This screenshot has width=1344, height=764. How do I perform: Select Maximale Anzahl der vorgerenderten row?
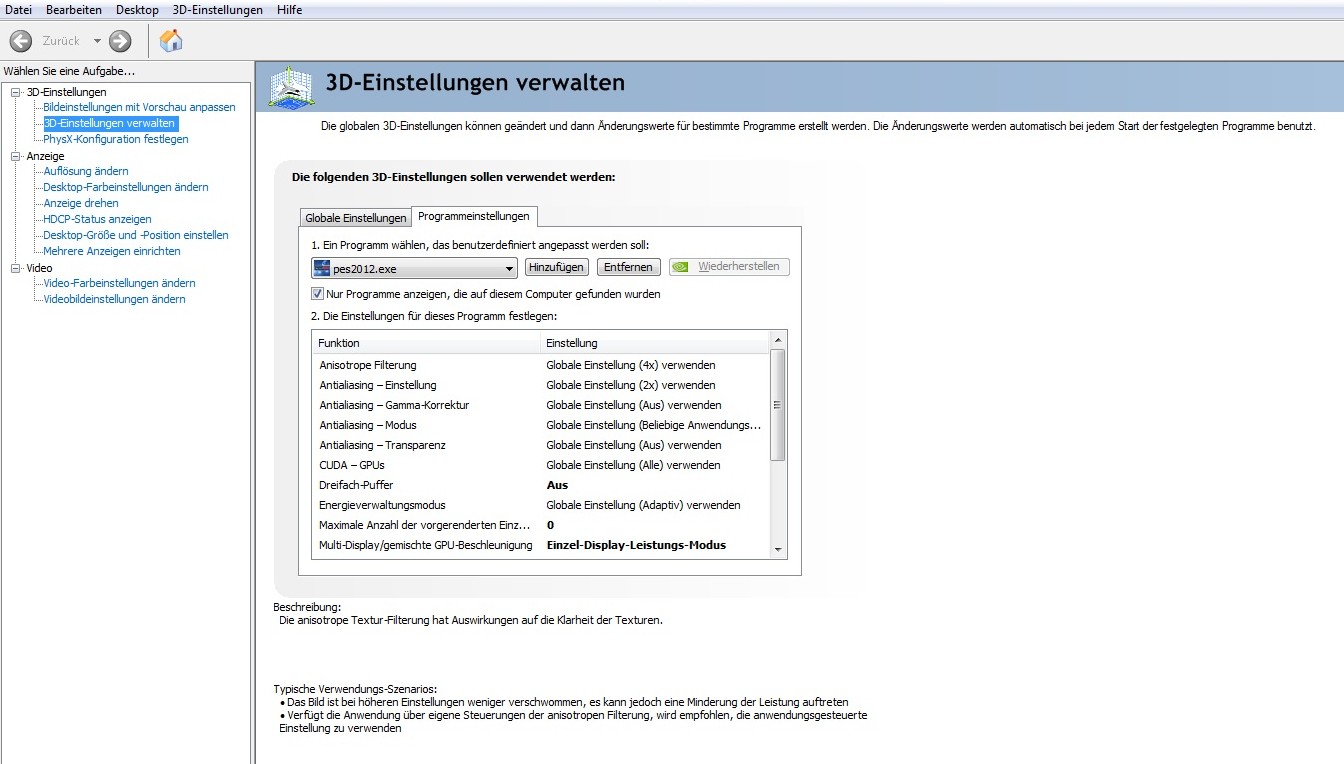(541, 525)
